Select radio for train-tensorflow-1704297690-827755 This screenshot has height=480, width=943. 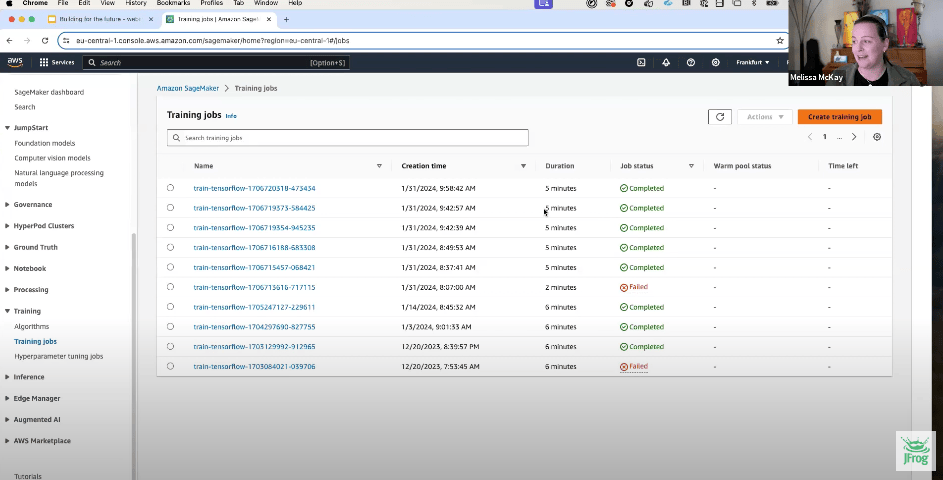pos(170,327)
